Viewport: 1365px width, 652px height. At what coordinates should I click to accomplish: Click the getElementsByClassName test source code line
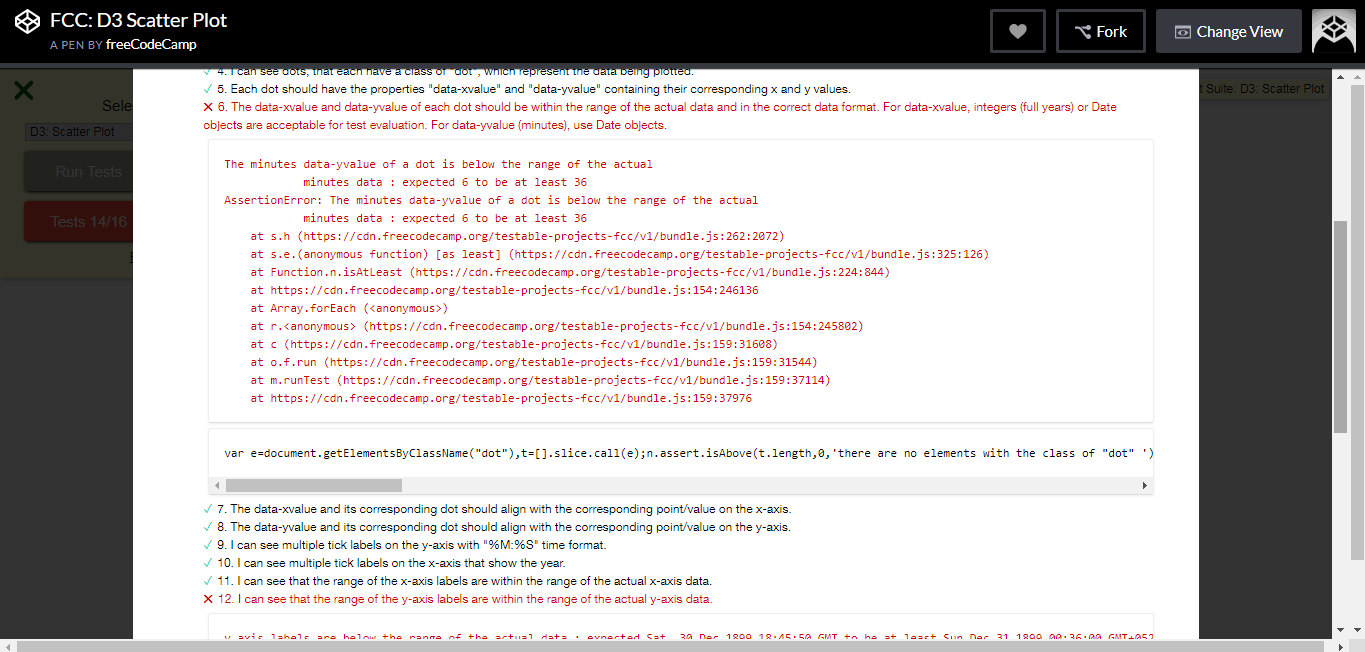[x=689, y=453]
